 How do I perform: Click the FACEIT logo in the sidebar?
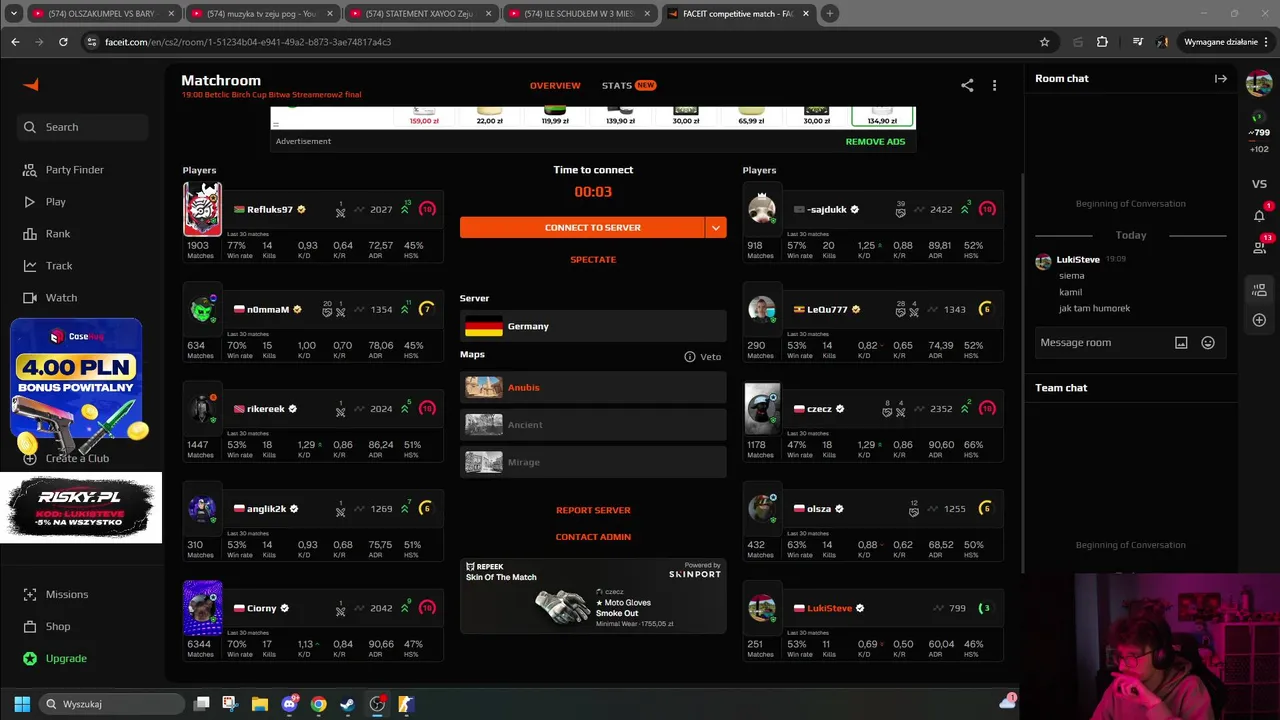31,85
